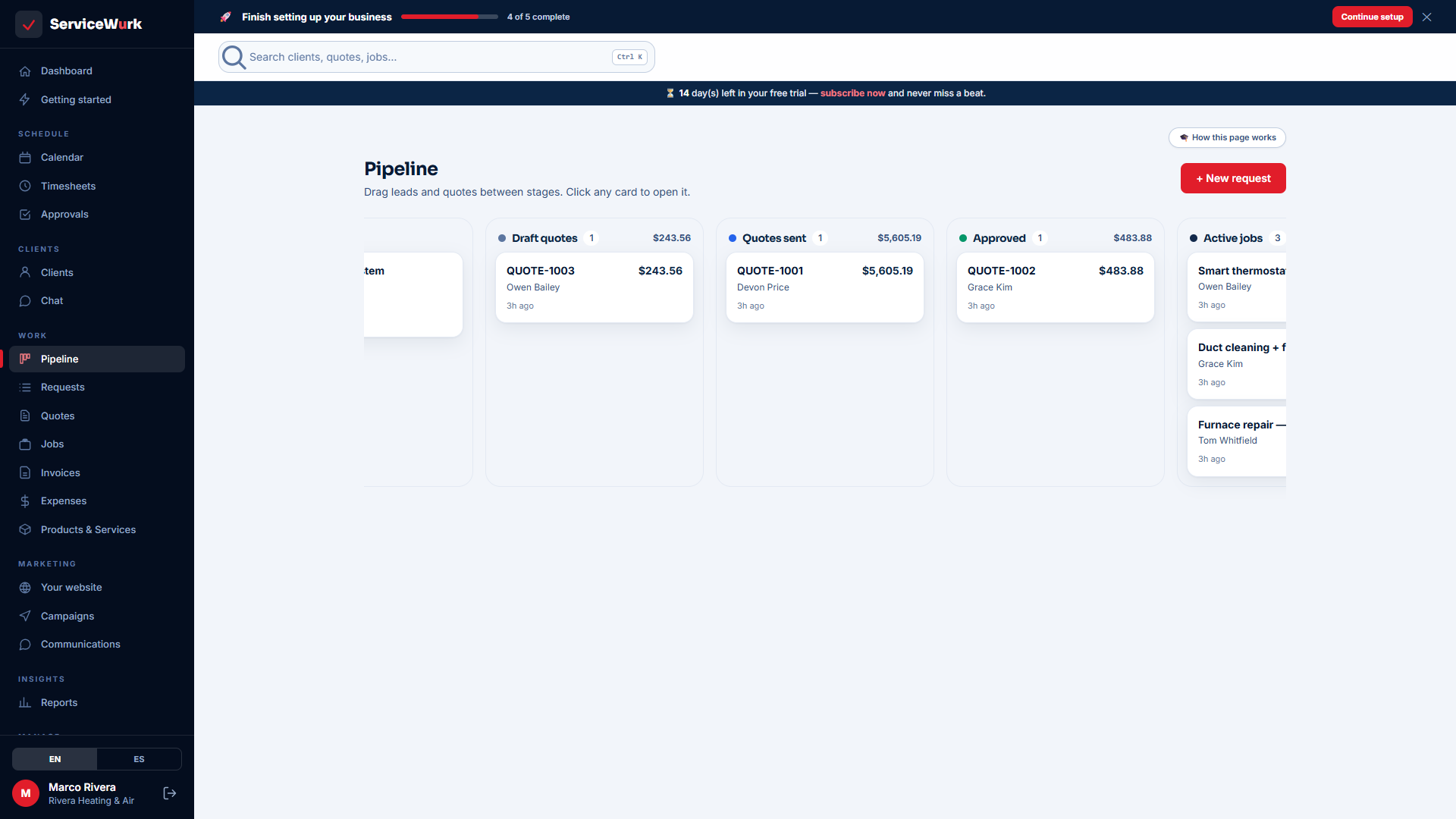This screenshot has height=819, width=1456.
Task: Click the Timesheets clock icon
Action: (x=25, y=187)
